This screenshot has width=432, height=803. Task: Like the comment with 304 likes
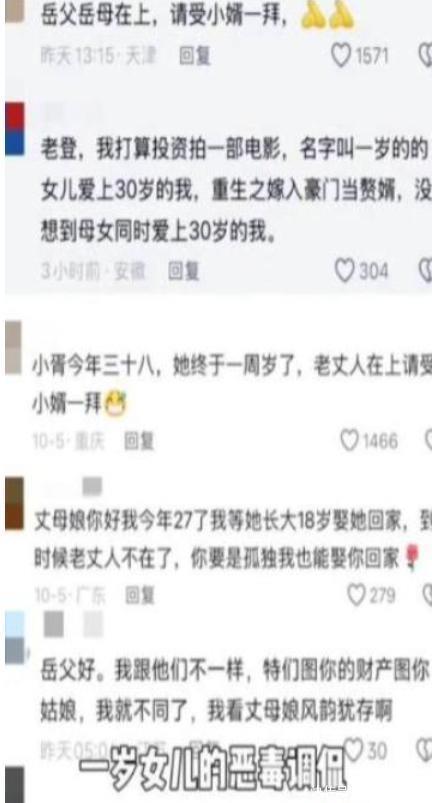(344, 270)
